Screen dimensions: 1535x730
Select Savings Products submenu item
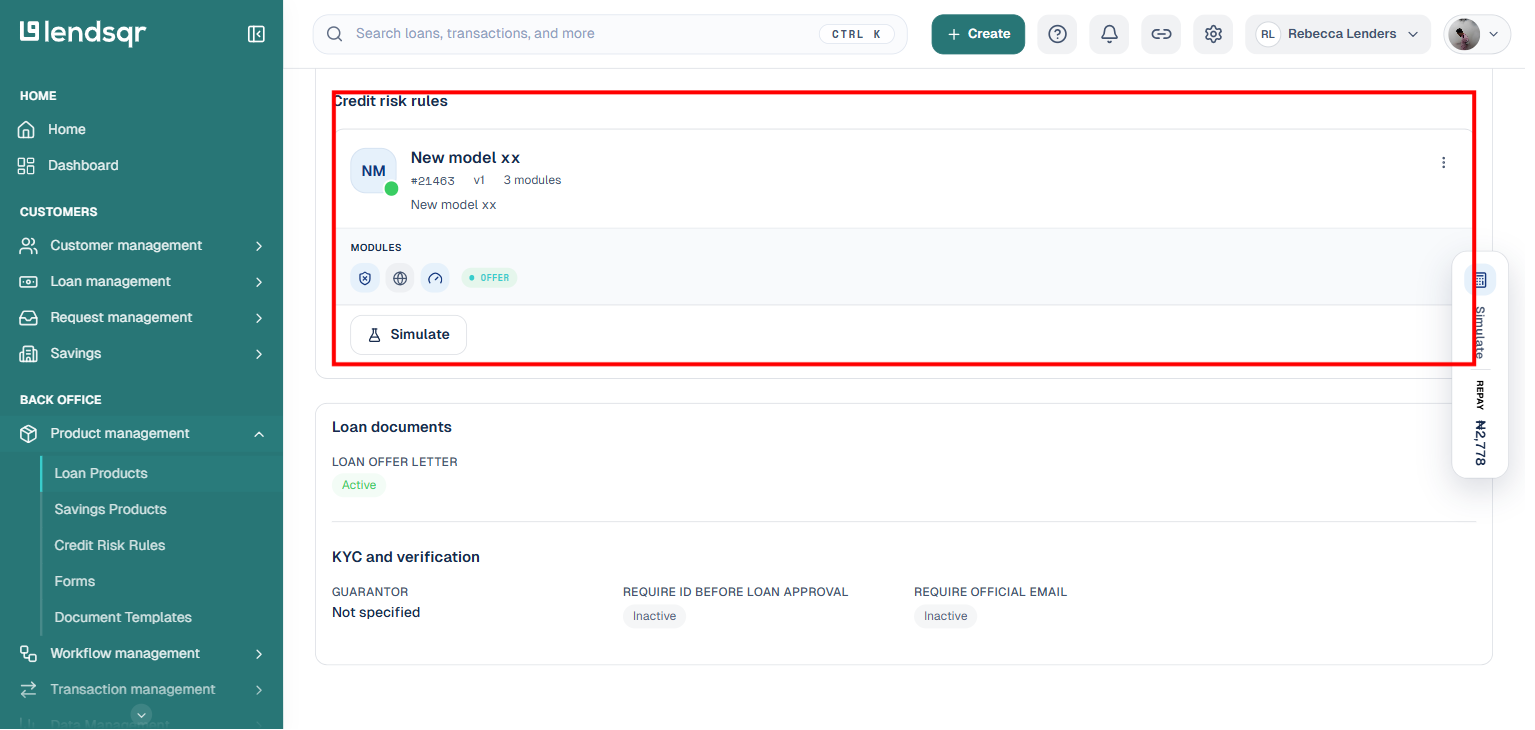tap(110, 509)
